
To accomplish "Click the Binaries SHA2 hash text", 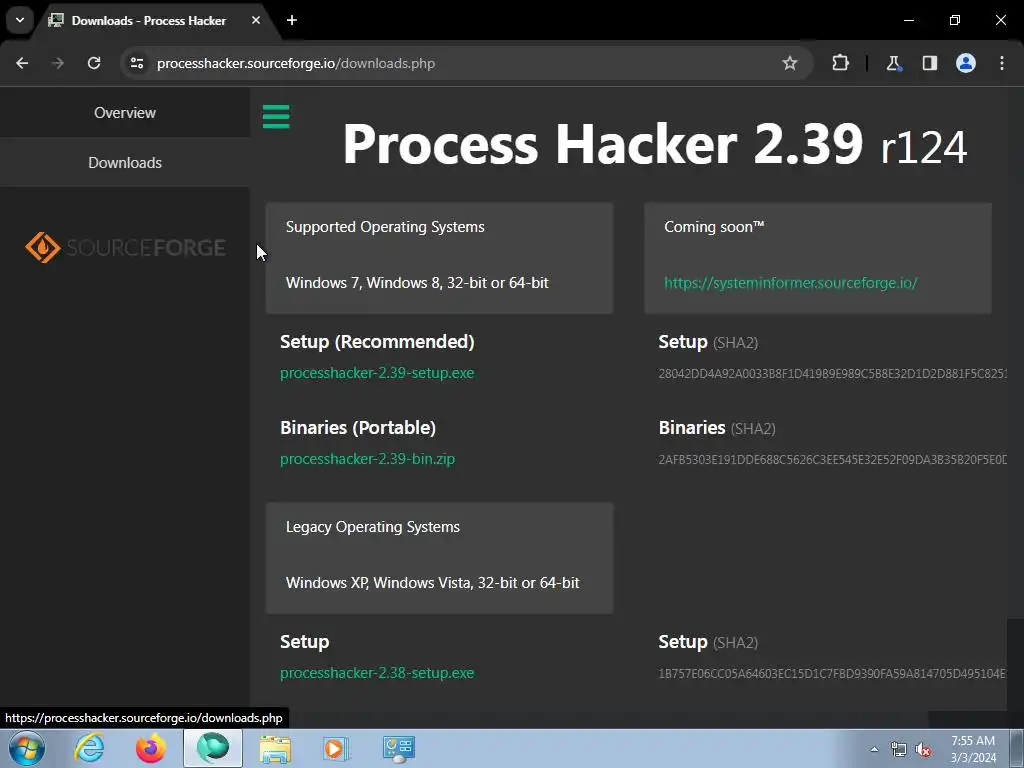I will 832,460.
